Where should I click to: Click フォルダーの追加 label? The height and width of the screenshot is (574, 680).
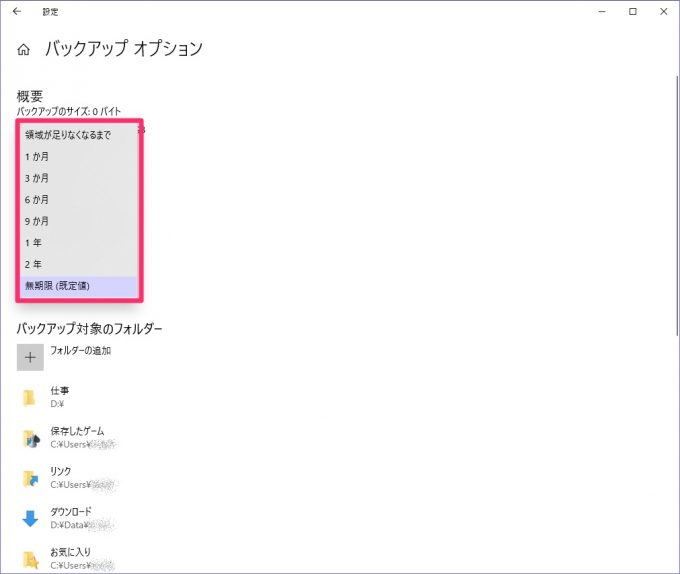(x=81, y=350)
